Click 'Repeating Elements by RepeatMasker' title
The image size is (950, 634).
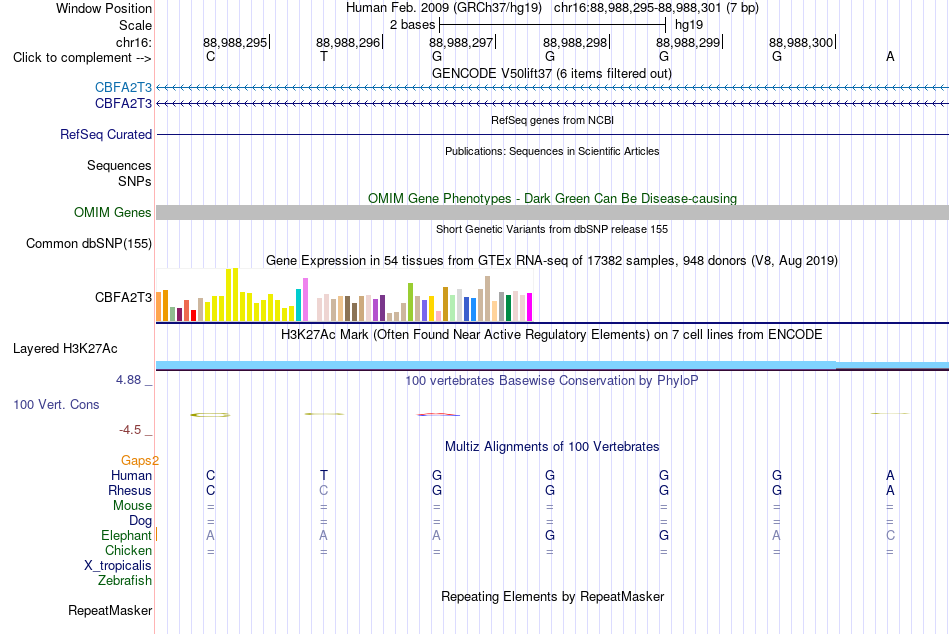click(x=552, y=596)
